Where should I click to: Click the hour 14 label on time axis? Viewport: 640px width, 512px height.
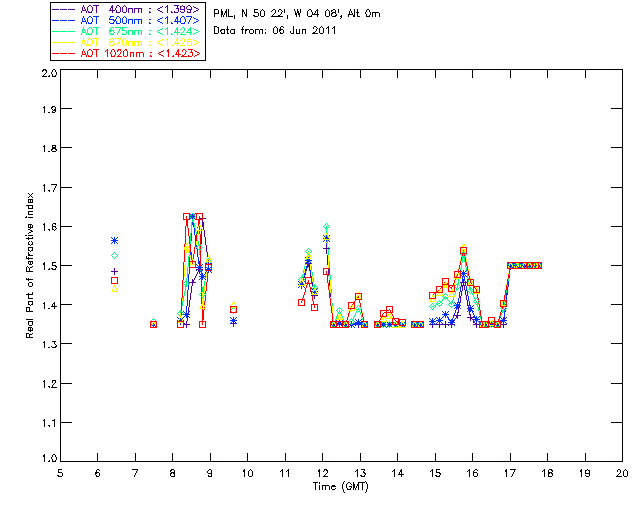pos(398,473)
